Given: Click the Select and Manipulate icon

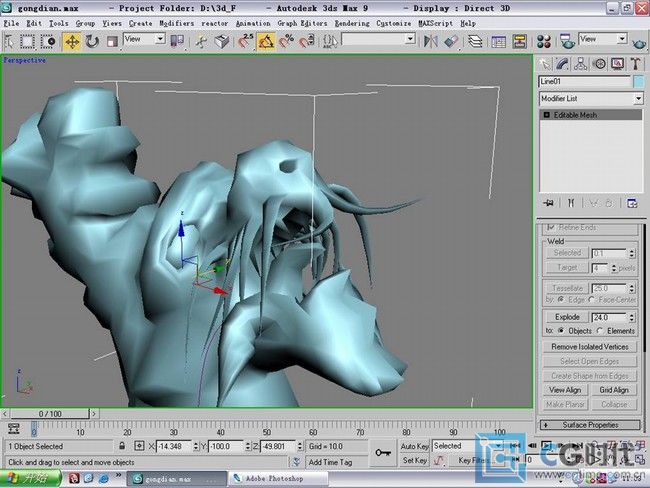Looking at the screenshot, I should point(201,41).
